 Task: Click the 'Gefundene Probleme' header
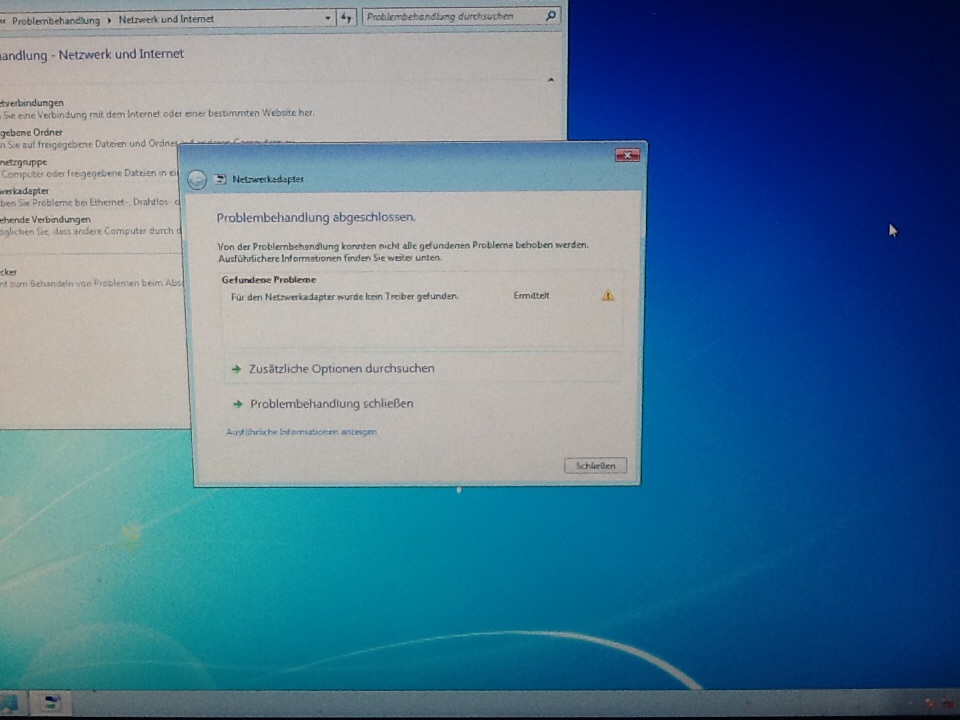[269, 279]
